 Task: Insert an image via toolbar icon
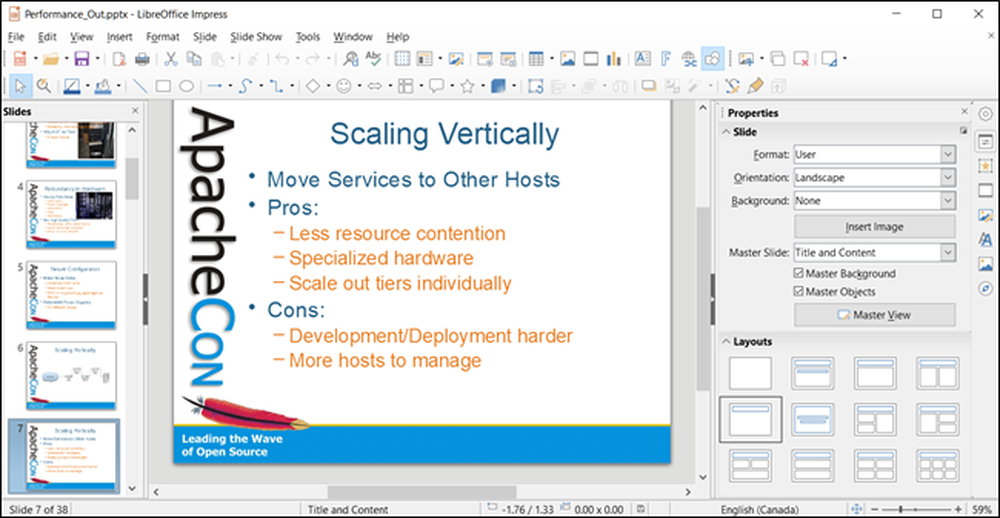click(x=568, y=59)
